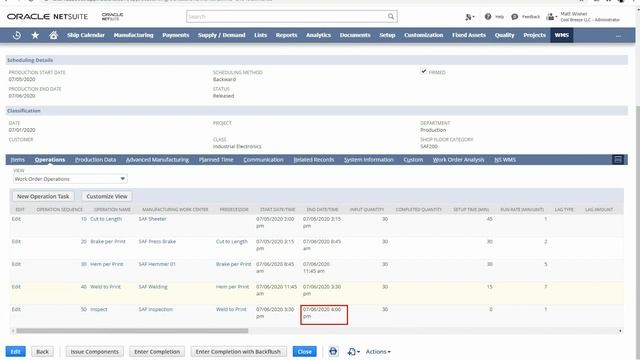The image size is (640, 360).
Task: Collapse the Classification section
Action: [24, 111]
